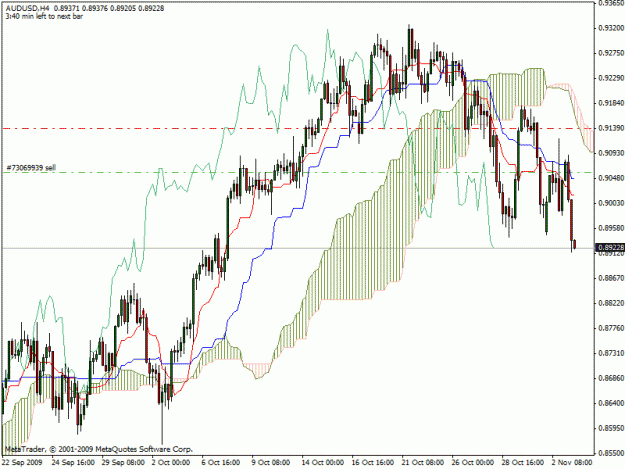The width and height of the screenshot is (625, 469).
Task: Click the '22 Sep 2009' time axis label
Action: pyautogui.click(x=22, y=462)
